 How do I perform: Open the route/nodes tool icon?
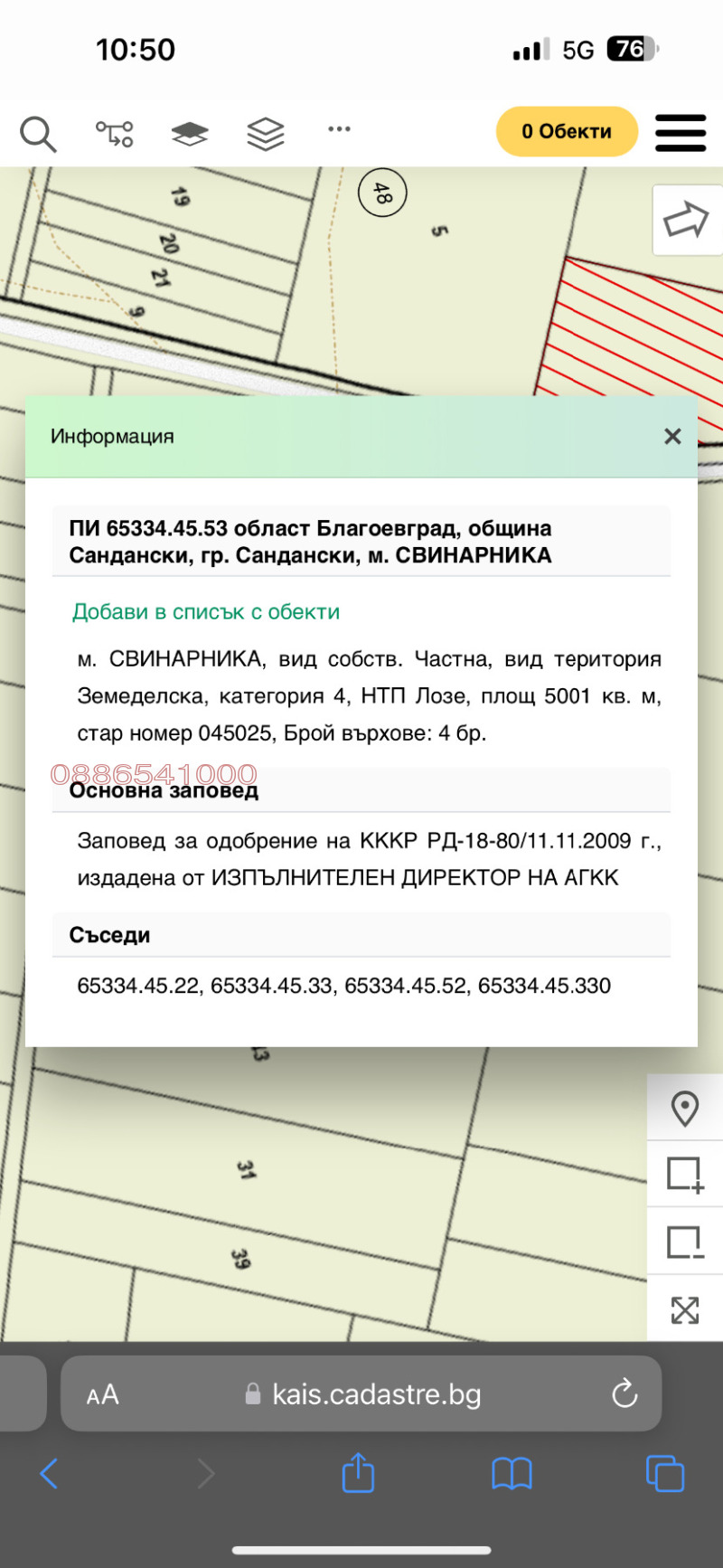115,134
